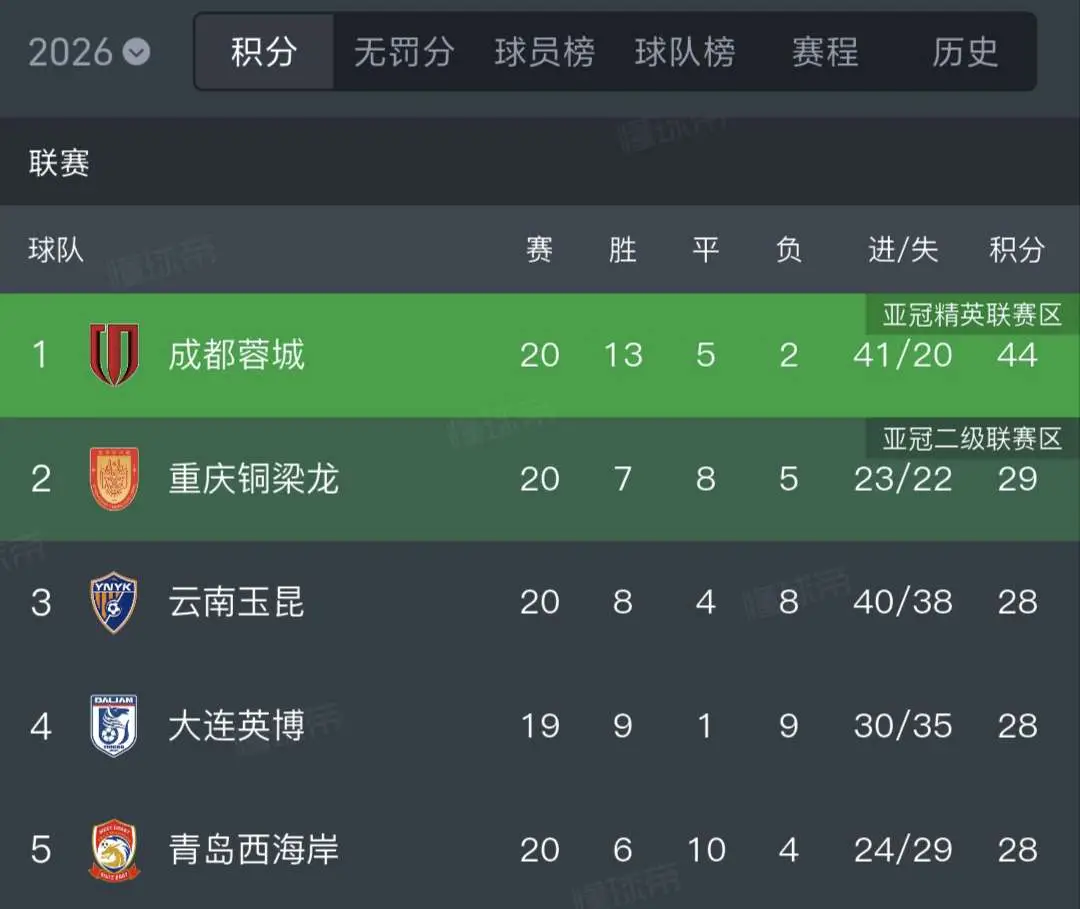Click the 积分 points column header
The image size is (1080, 909).
(x=1017, y=249)
